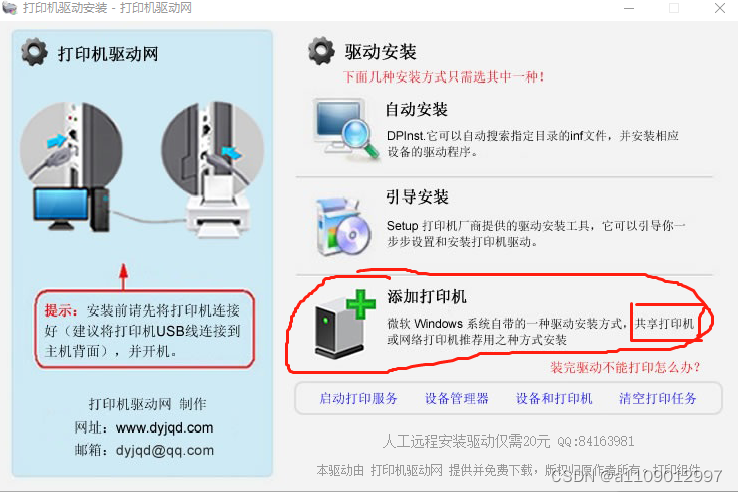Open 设备和打印机 link
The image size is (738, 492).
[x=554, y=398]
